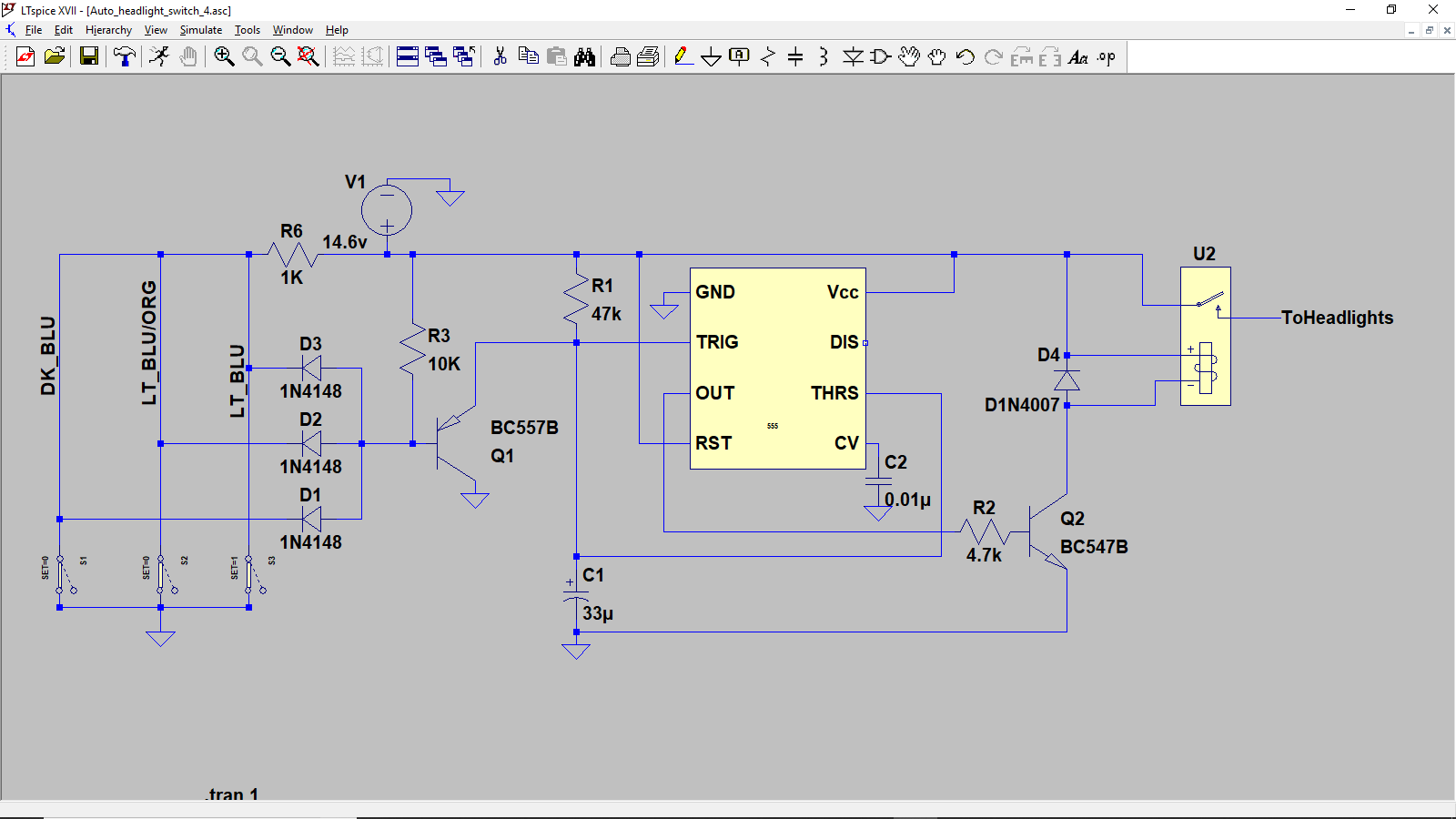This screenshot has height=819, width=1456.
Task: Click the D1N4007 diode label
Action: point(1022,405)
